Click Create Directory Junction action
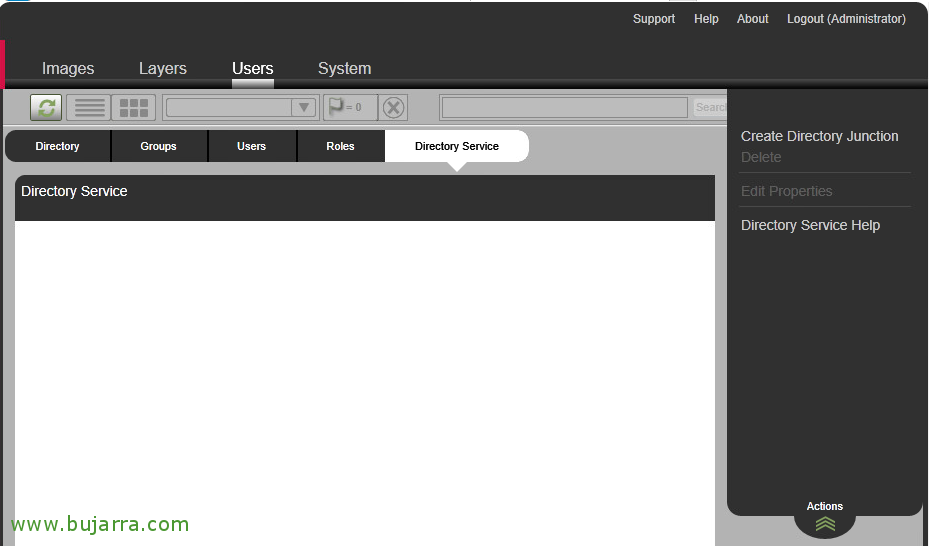 click(x=819, y=136)
